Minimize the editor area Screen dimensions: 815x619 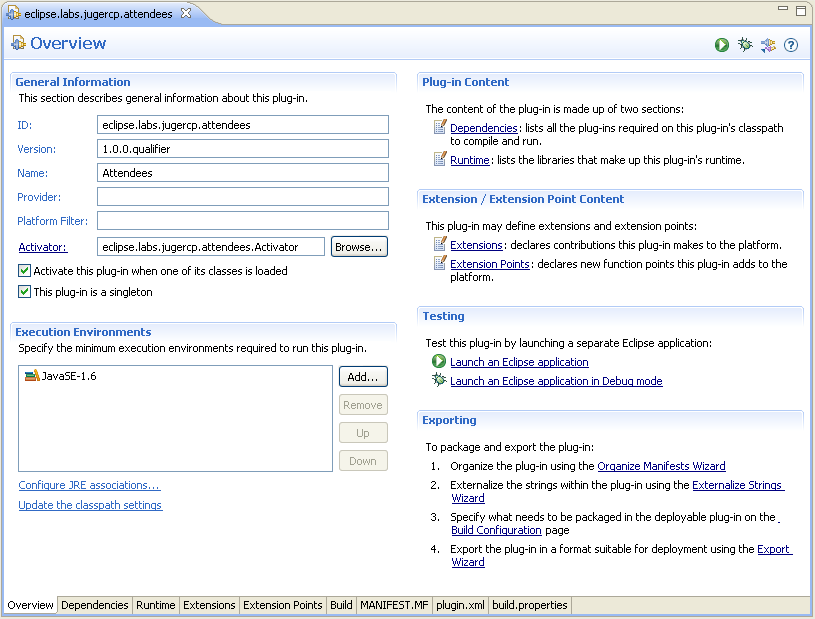783,9
